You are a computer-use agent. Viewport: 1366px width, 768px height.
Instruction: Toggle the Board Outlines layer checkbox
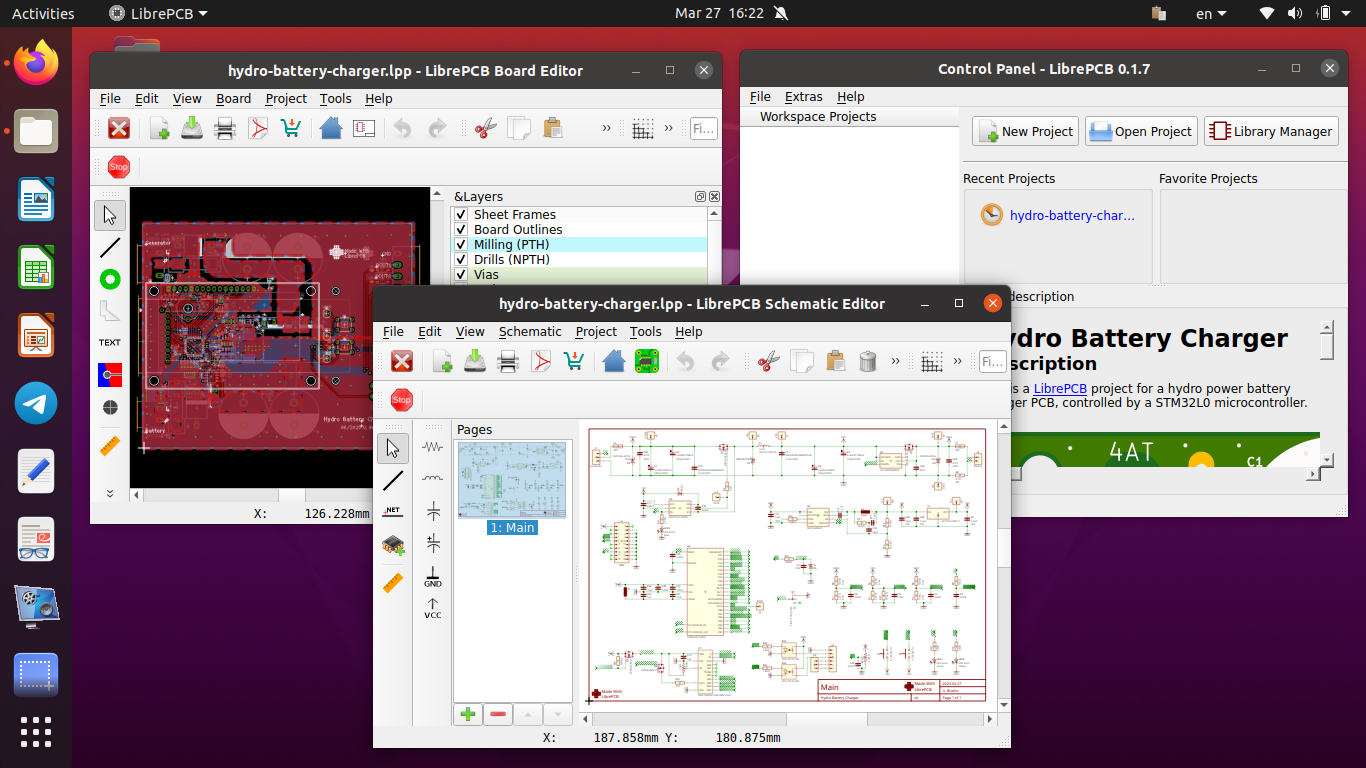tap(461, 230)
